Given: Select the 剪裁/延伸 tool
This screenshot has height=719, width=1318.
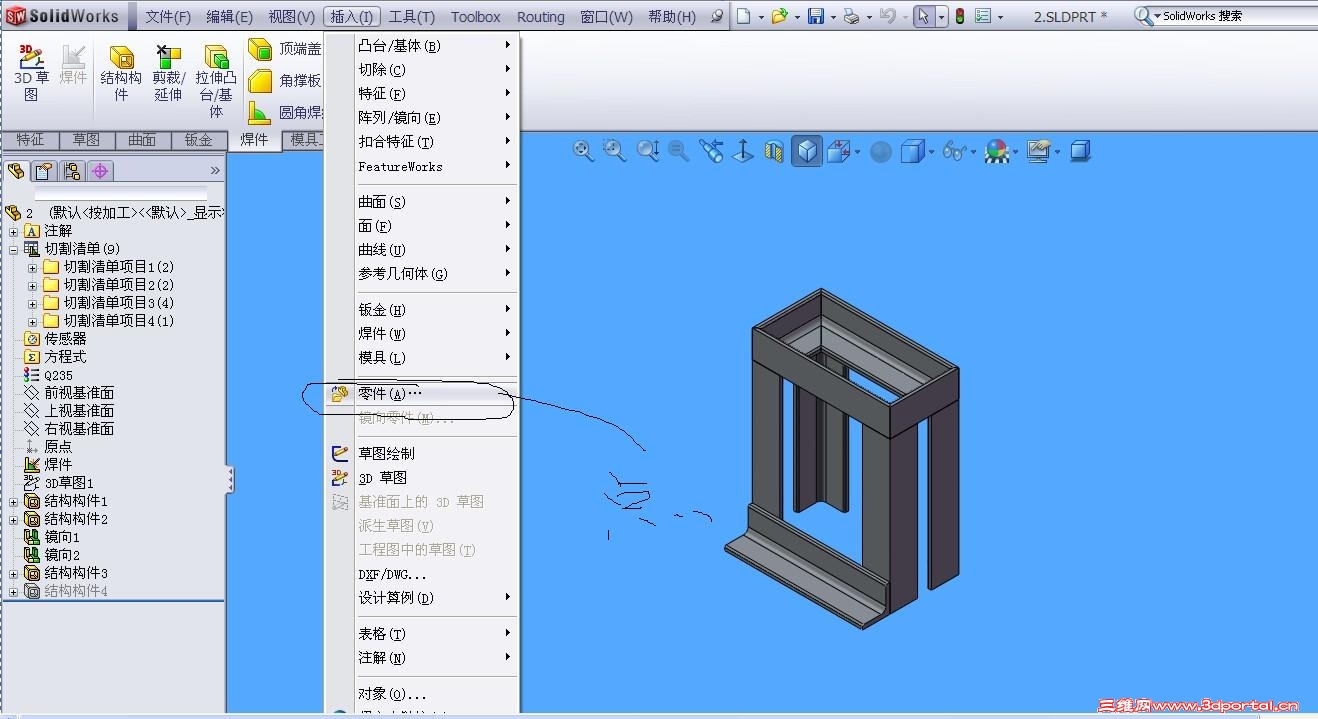Looking at the screenshot, I should (x=168, y=73).
